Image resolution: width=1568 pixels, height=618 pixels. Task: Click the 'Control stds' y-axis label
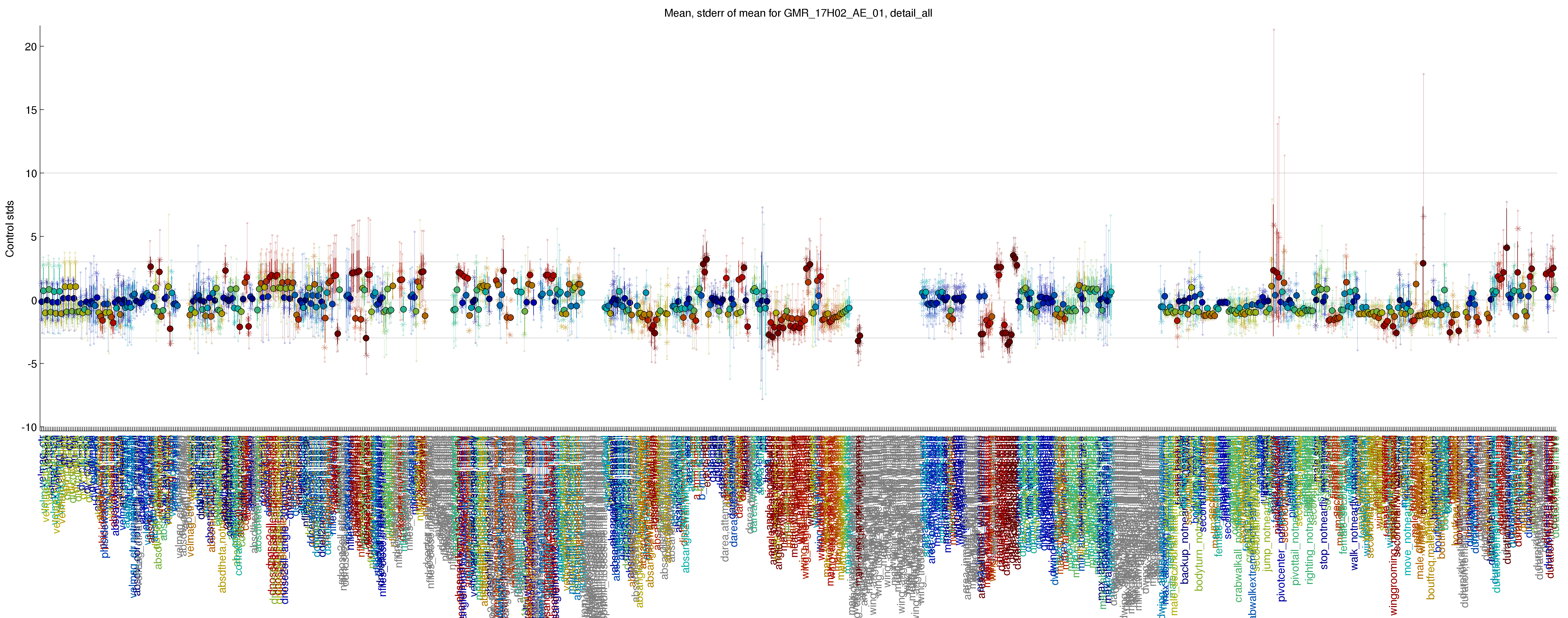tap(10, 228)
